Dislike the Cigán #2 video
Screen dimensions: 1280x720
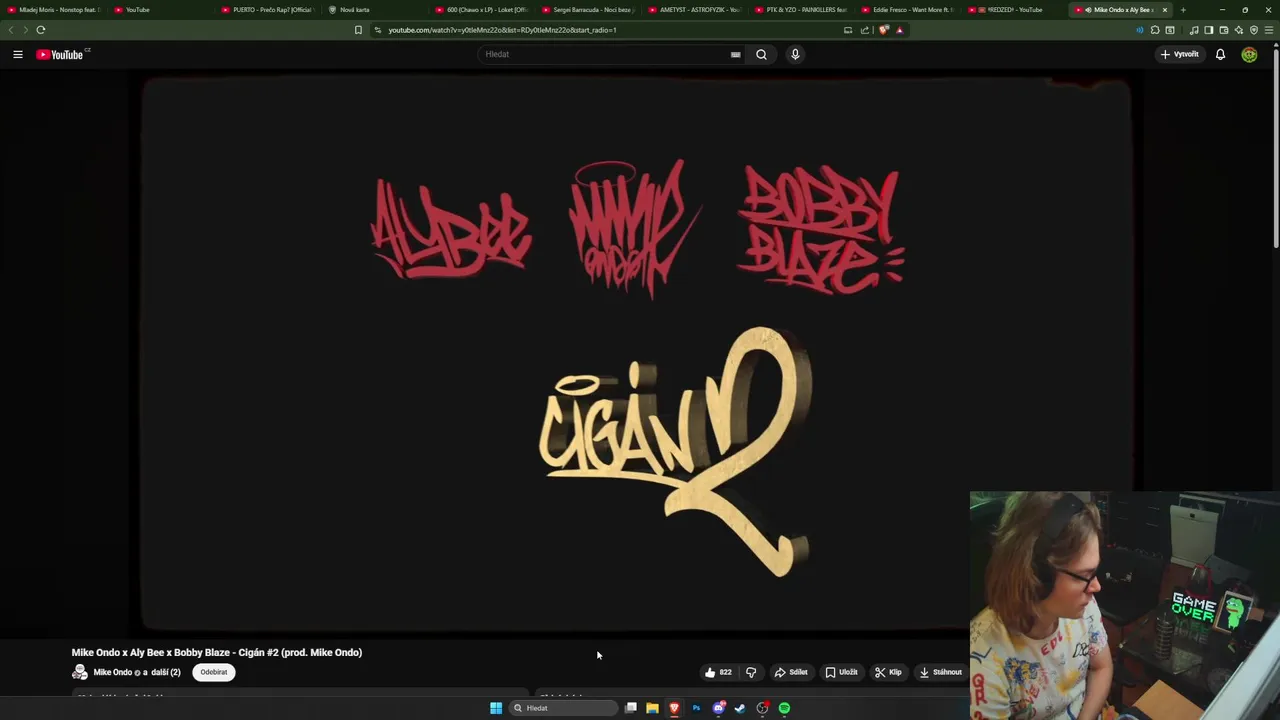751,672
